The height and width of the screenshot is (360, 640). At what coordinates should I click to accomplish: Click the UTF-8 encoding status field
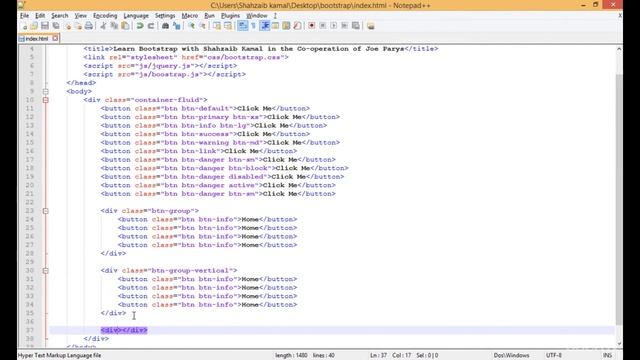tap(554, 355)
